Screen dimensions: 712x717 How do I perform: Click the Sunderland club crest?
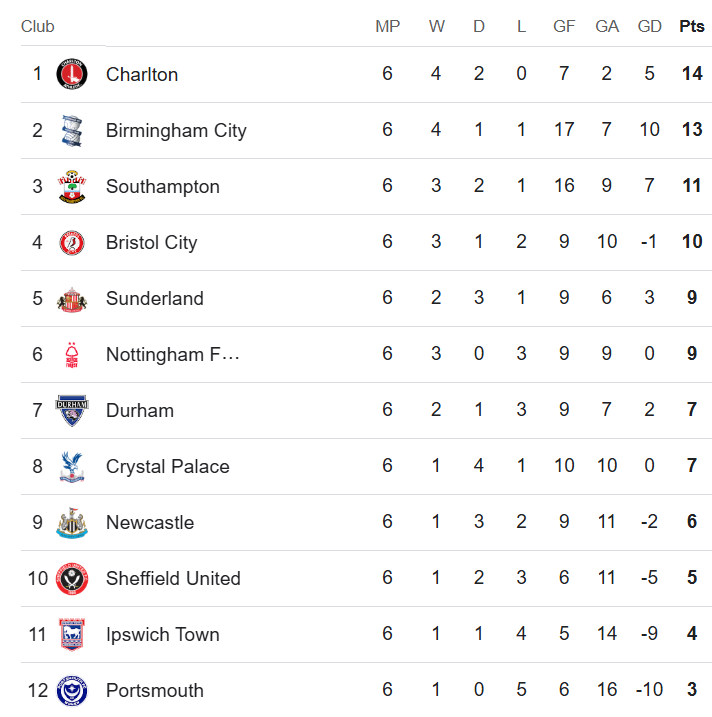pos(72,299)
